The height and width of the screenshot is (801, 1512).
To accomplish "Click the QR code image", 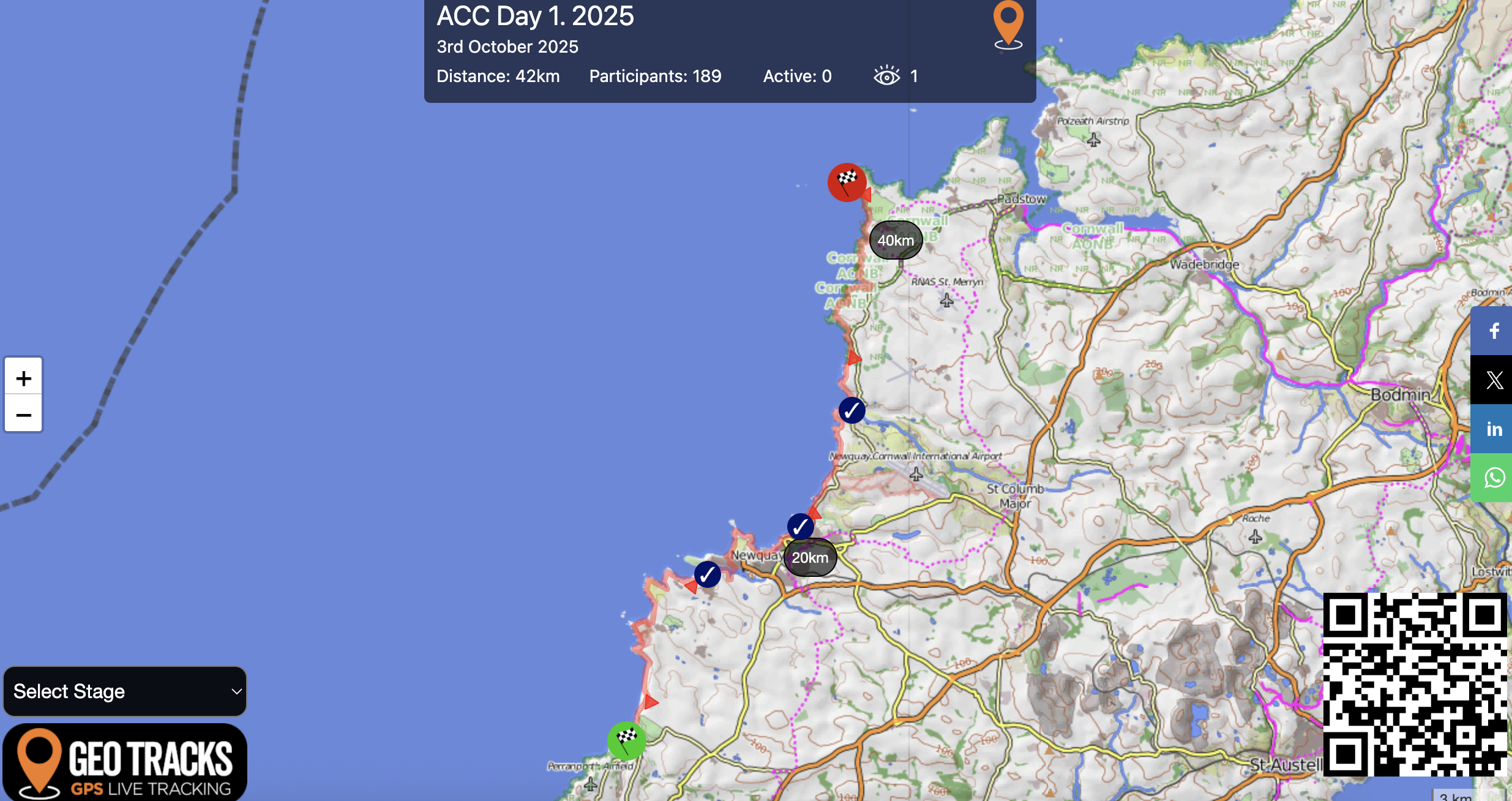I will tap(1415, 684).
